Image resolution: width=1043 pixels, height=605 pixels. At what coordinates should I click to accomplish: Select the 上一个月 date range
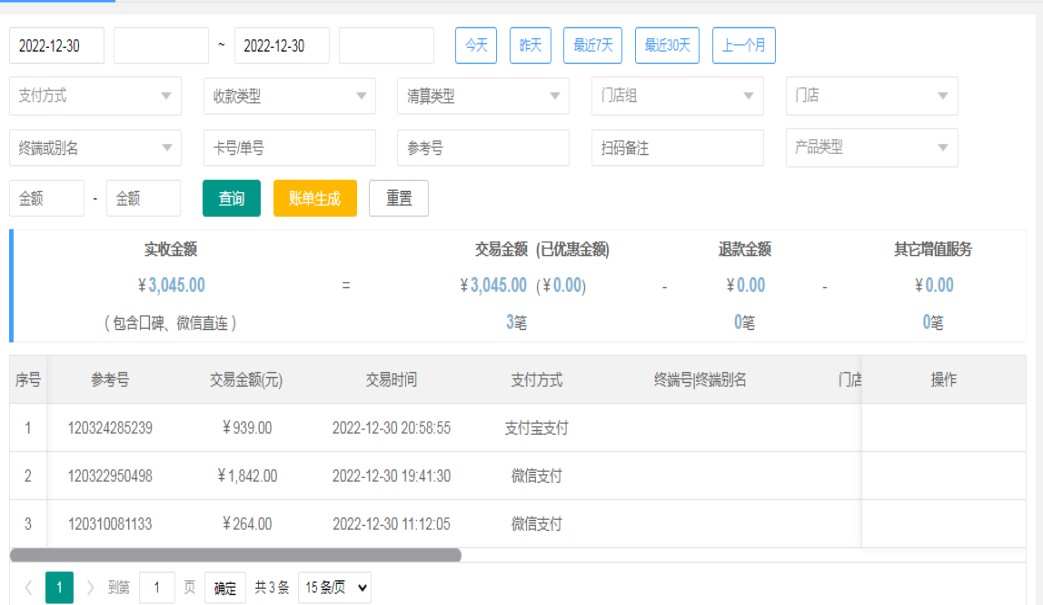pos(743,45)
